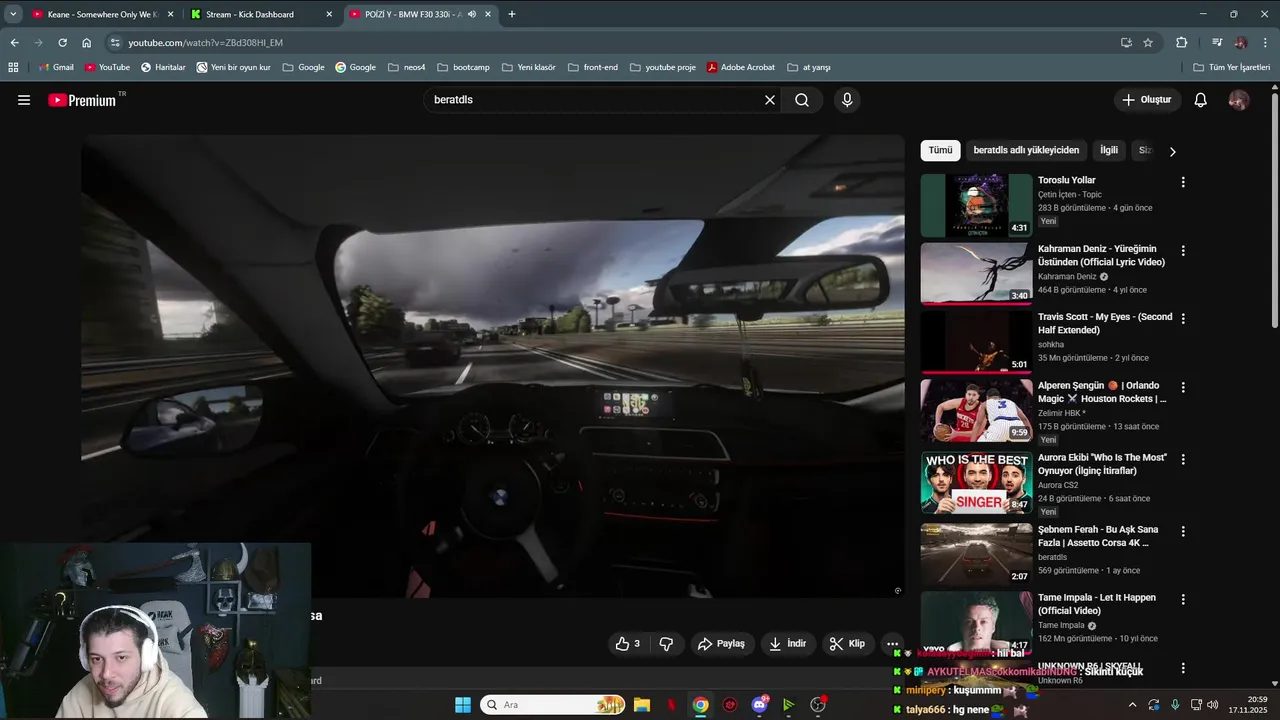Click the youtube.com address bar
1280x720 pixels.
610,43
